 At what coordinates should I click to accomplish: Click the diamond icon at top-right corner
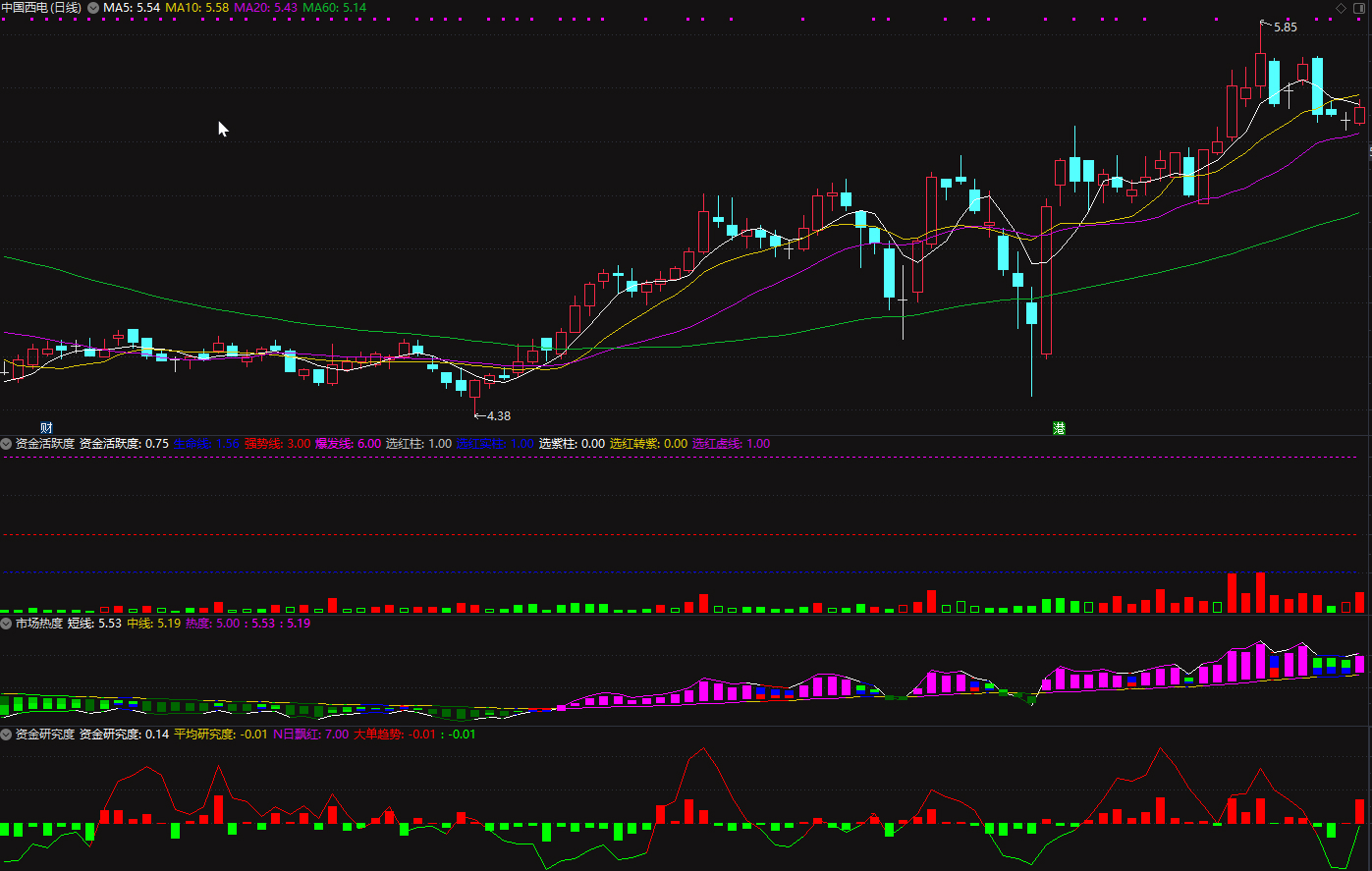click(1342, 8)
